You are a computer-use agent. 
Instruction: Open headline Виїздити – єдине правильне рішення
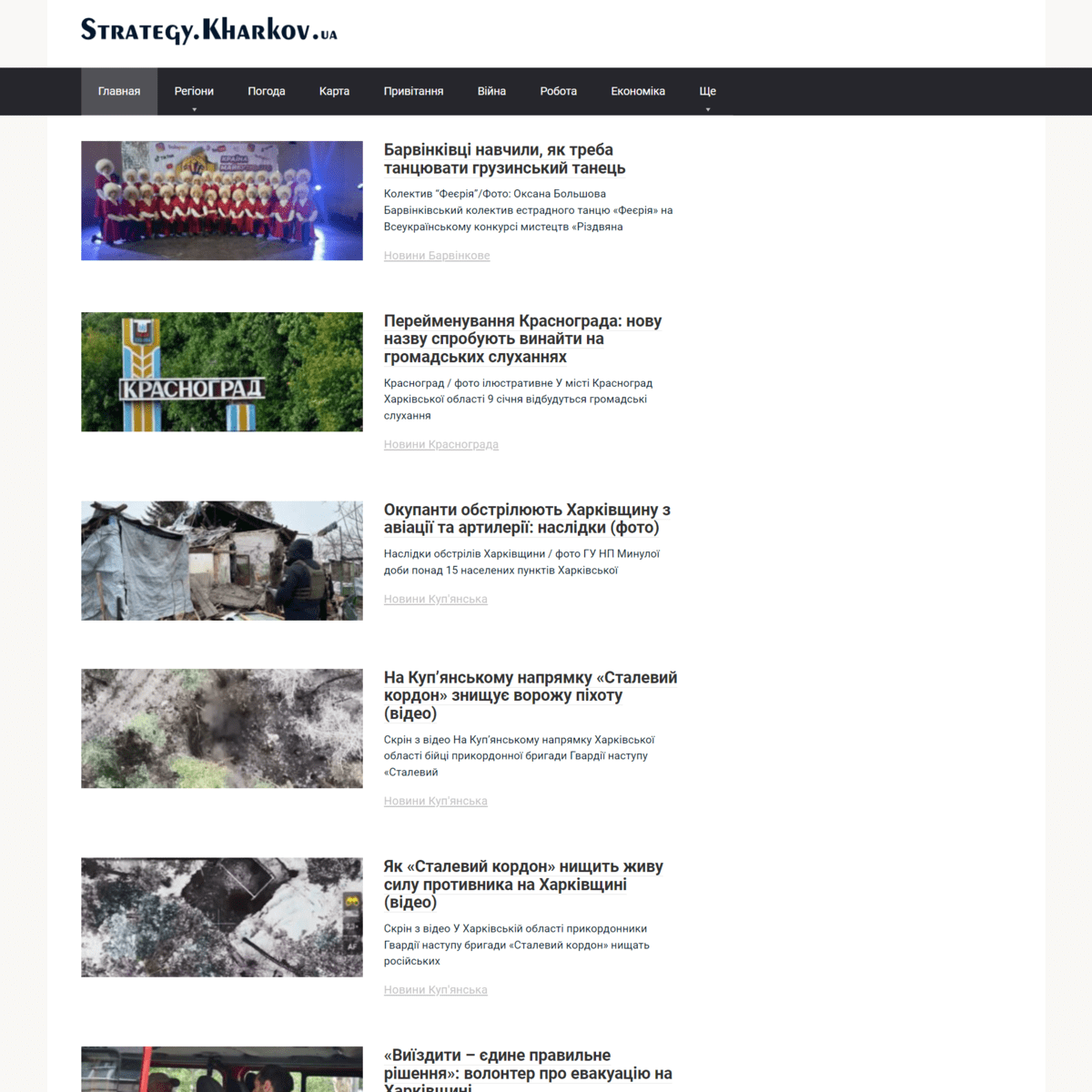pyautogui.click(x=528, y=1070)
